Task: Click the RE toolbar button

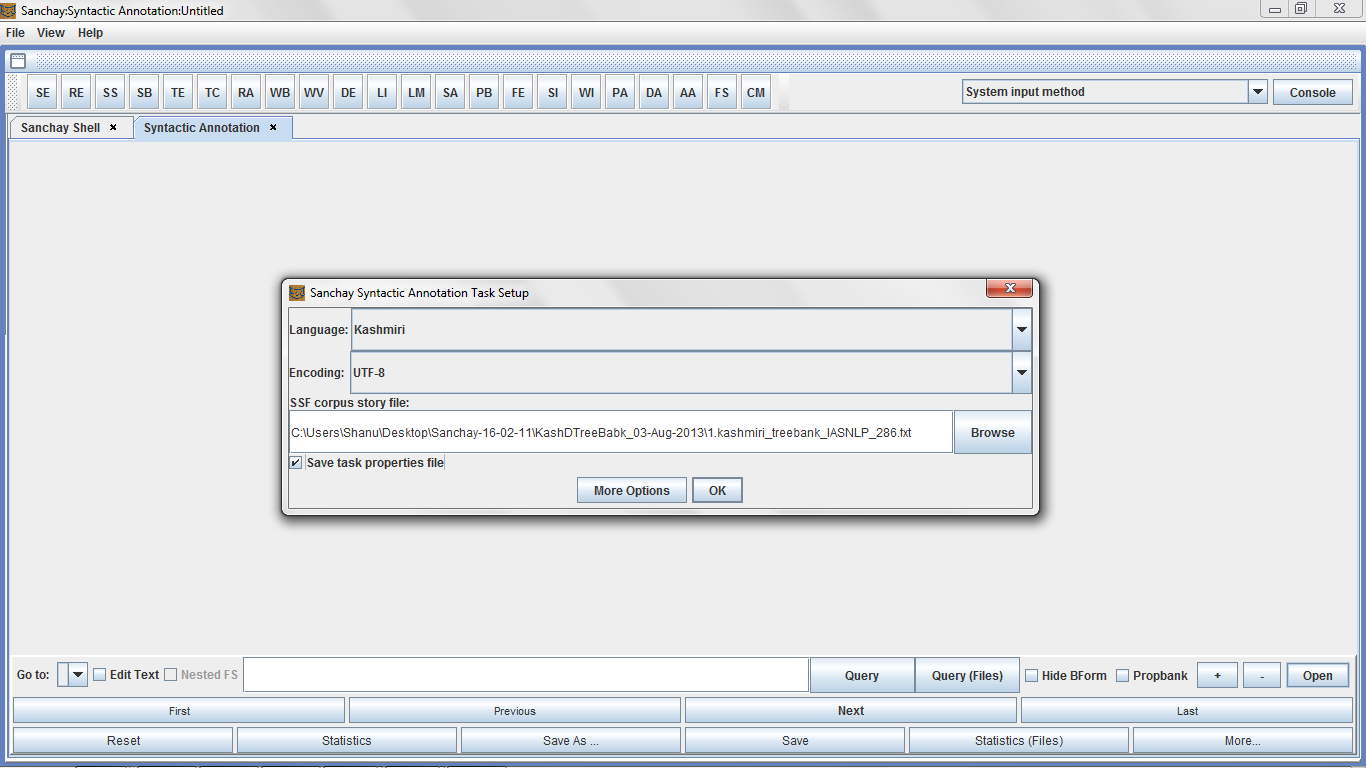Action: pos(77,93)
